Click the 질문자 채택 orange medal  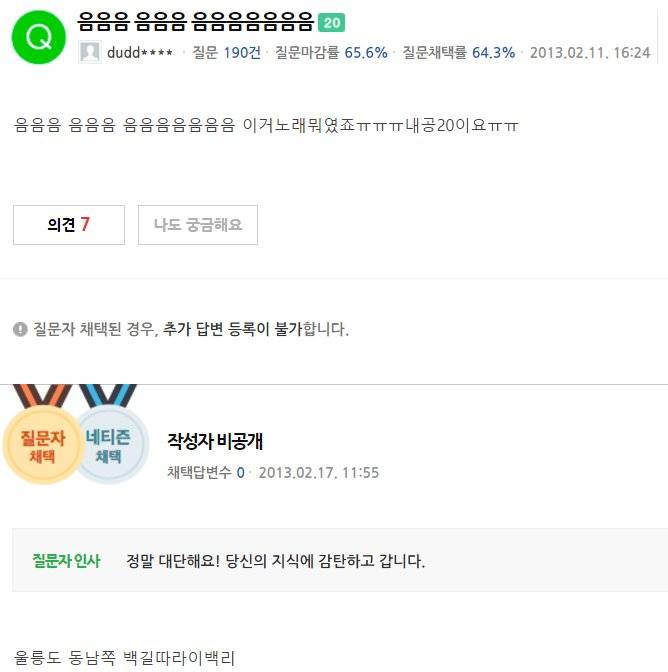(43, 435)
